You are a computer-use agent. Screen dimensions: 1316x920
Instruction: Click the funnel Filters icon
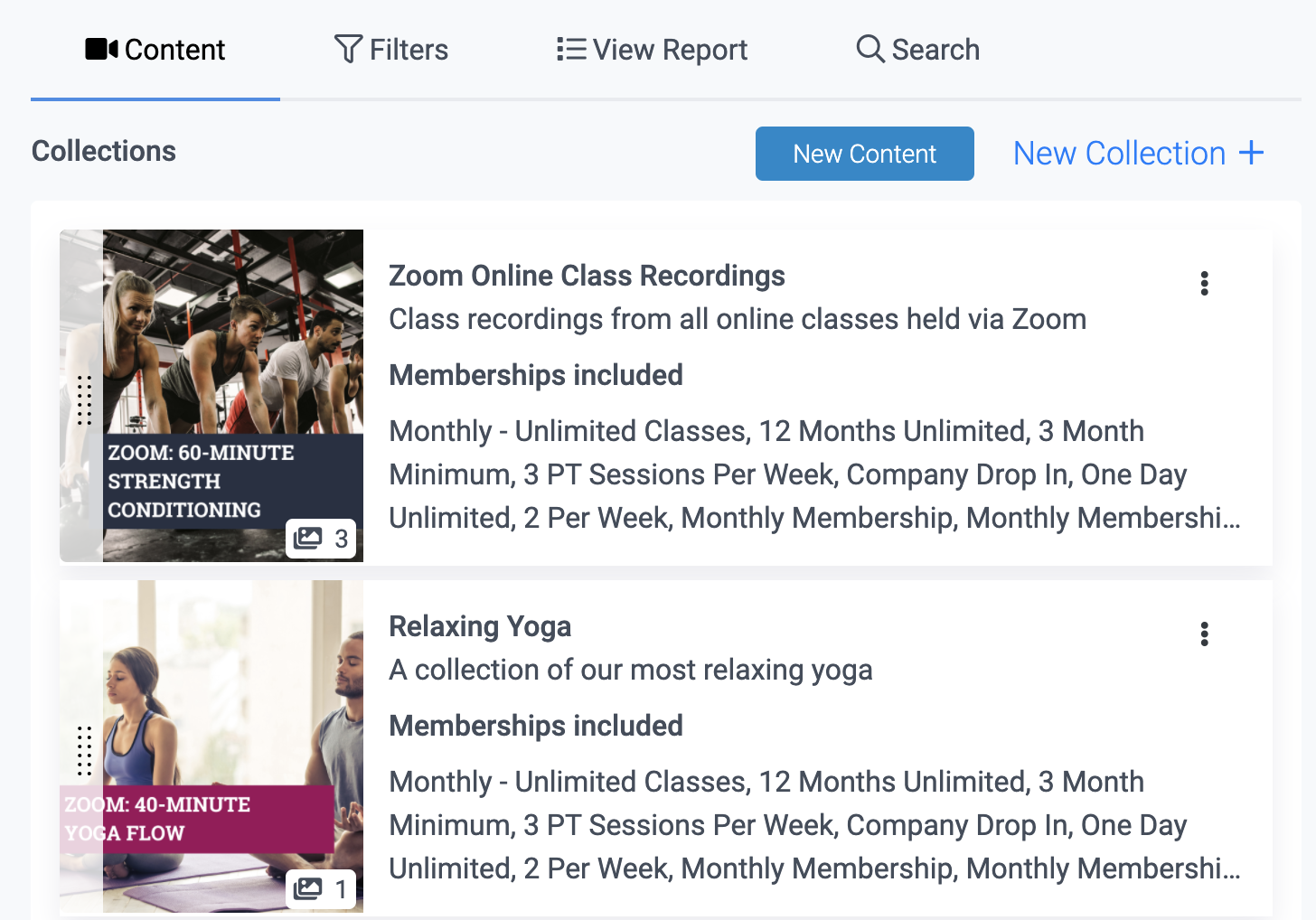(x=348, y=49)
